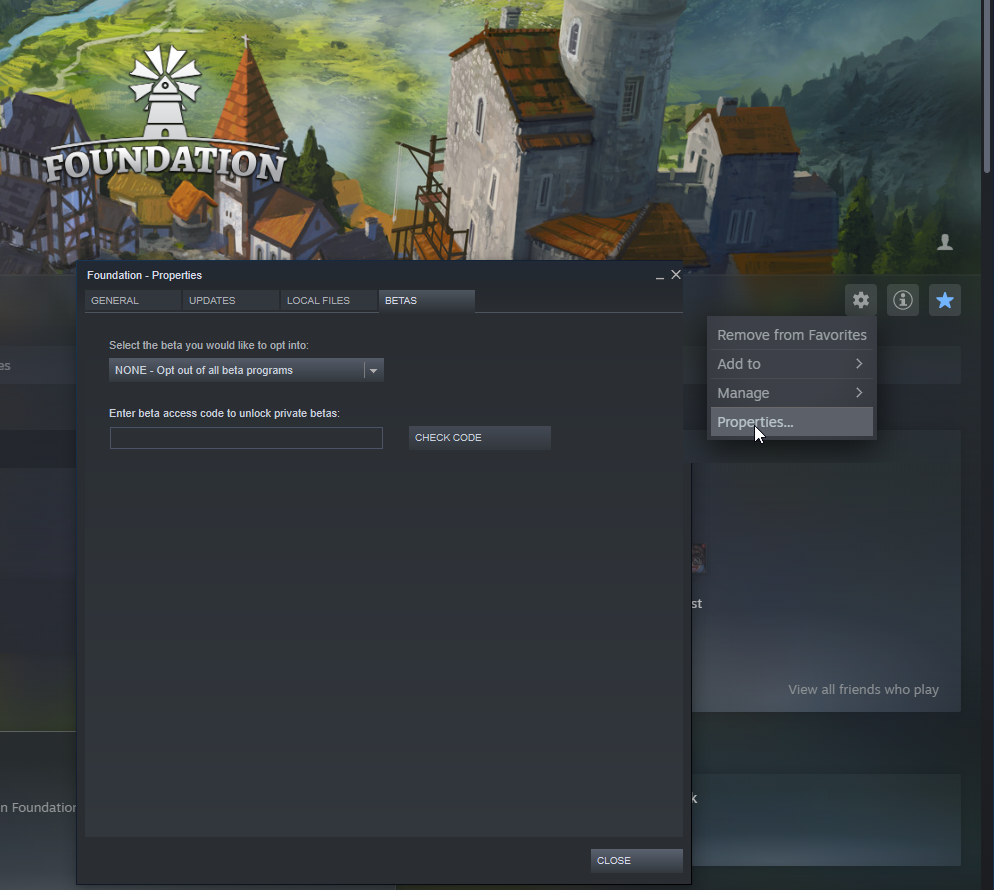This screenshot has width=994, height=890.
Task: Expand the Add to submenu
Action: pos(792,364)
